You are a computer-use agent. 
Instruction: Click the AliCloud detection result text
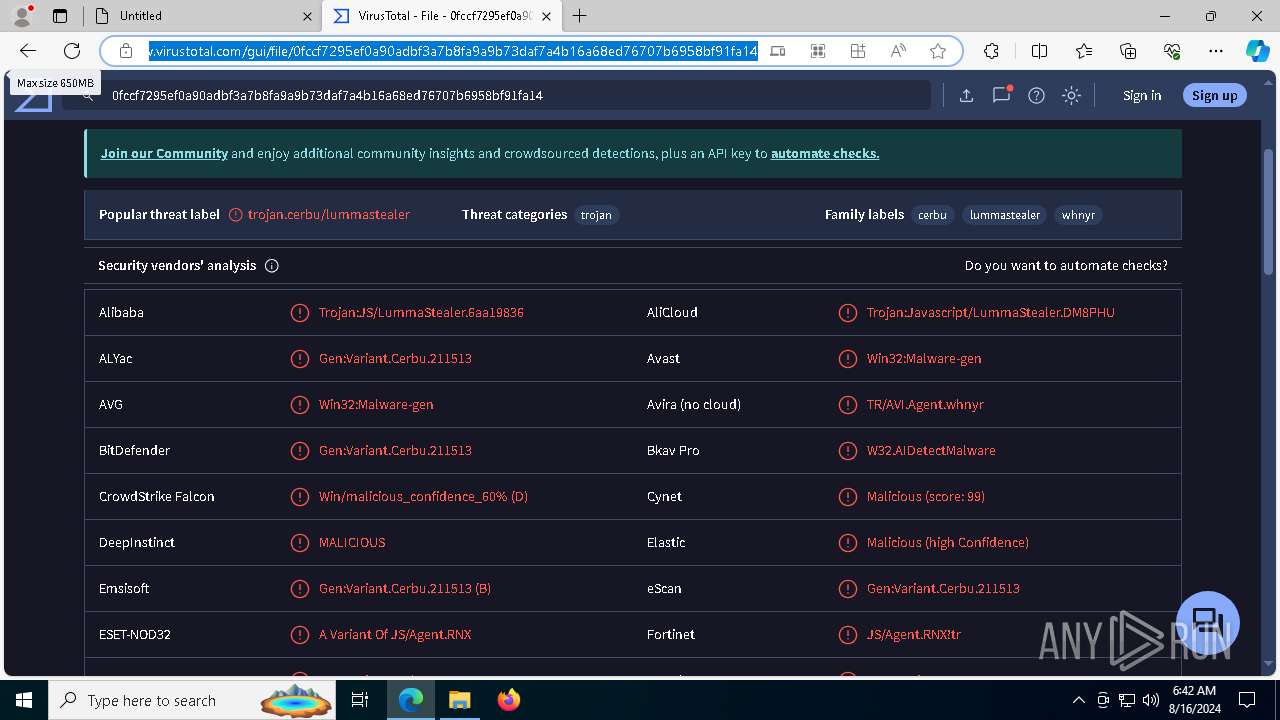coord(990,312)
